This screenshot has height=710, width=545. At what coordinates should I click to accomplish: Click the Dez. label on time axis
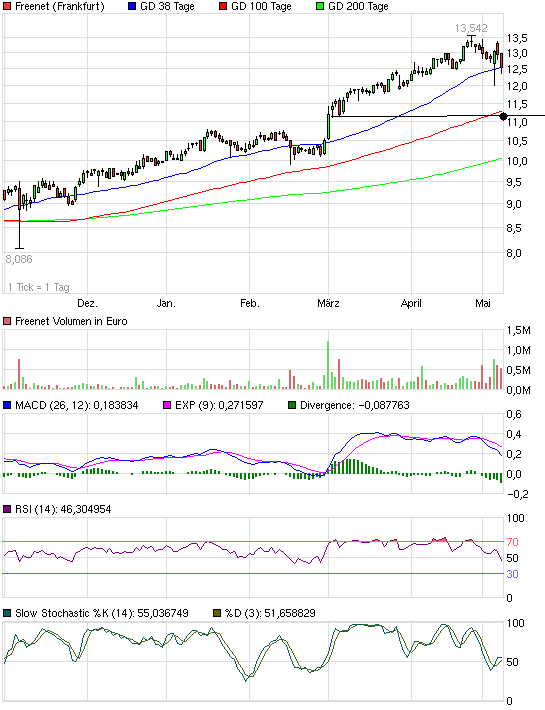click(x=87, y=303)
